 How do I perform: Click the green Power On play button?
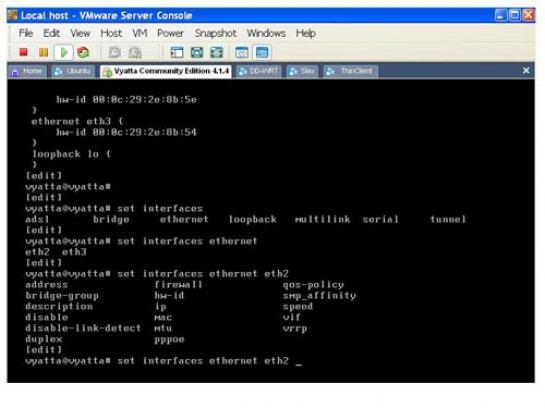click(64, 52)
